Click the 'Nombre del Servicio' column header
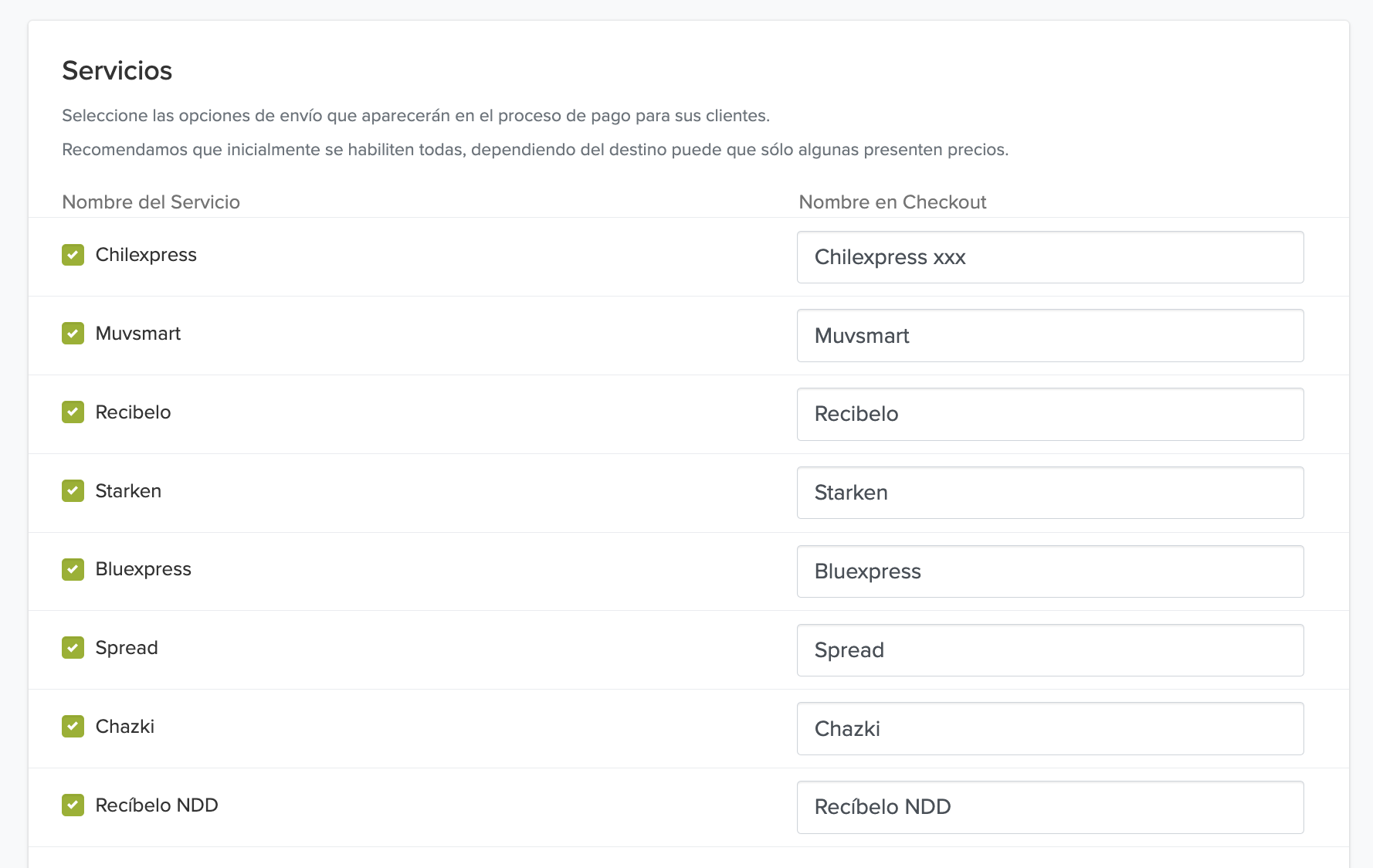 click(x=151, y=202)
